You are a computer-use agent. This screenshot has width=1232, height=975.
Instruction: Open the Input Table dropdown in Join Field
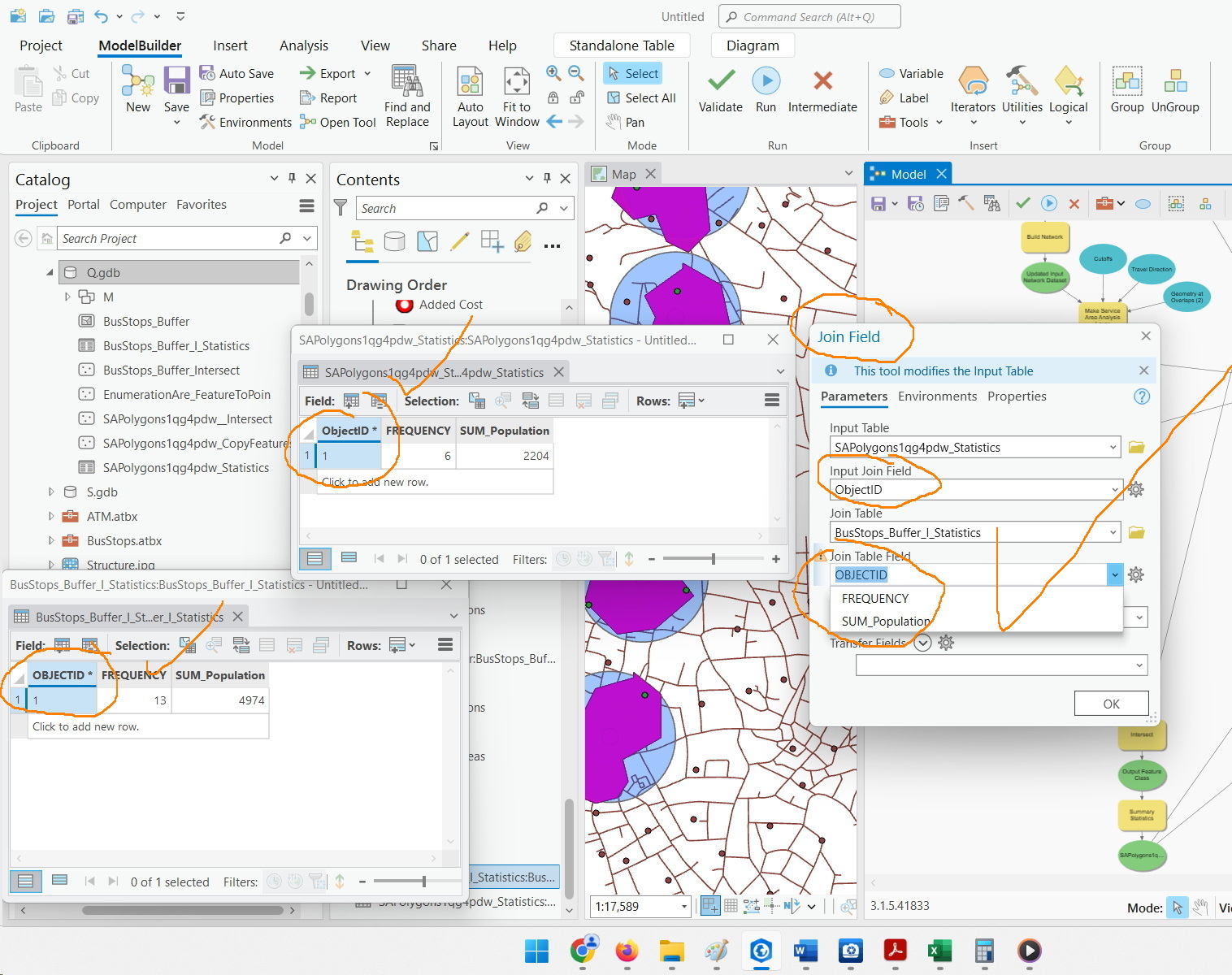(x=1113, y=447)
